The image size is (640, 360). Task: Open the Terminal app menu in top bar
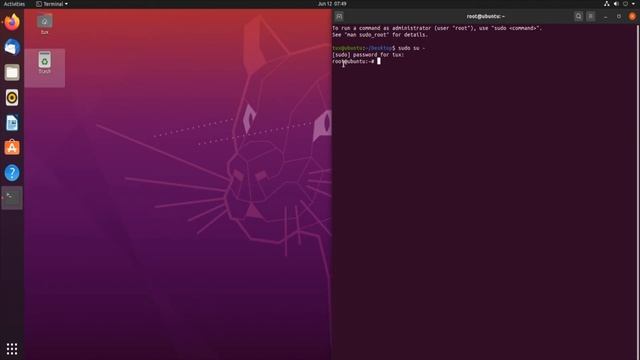[52, 4]
